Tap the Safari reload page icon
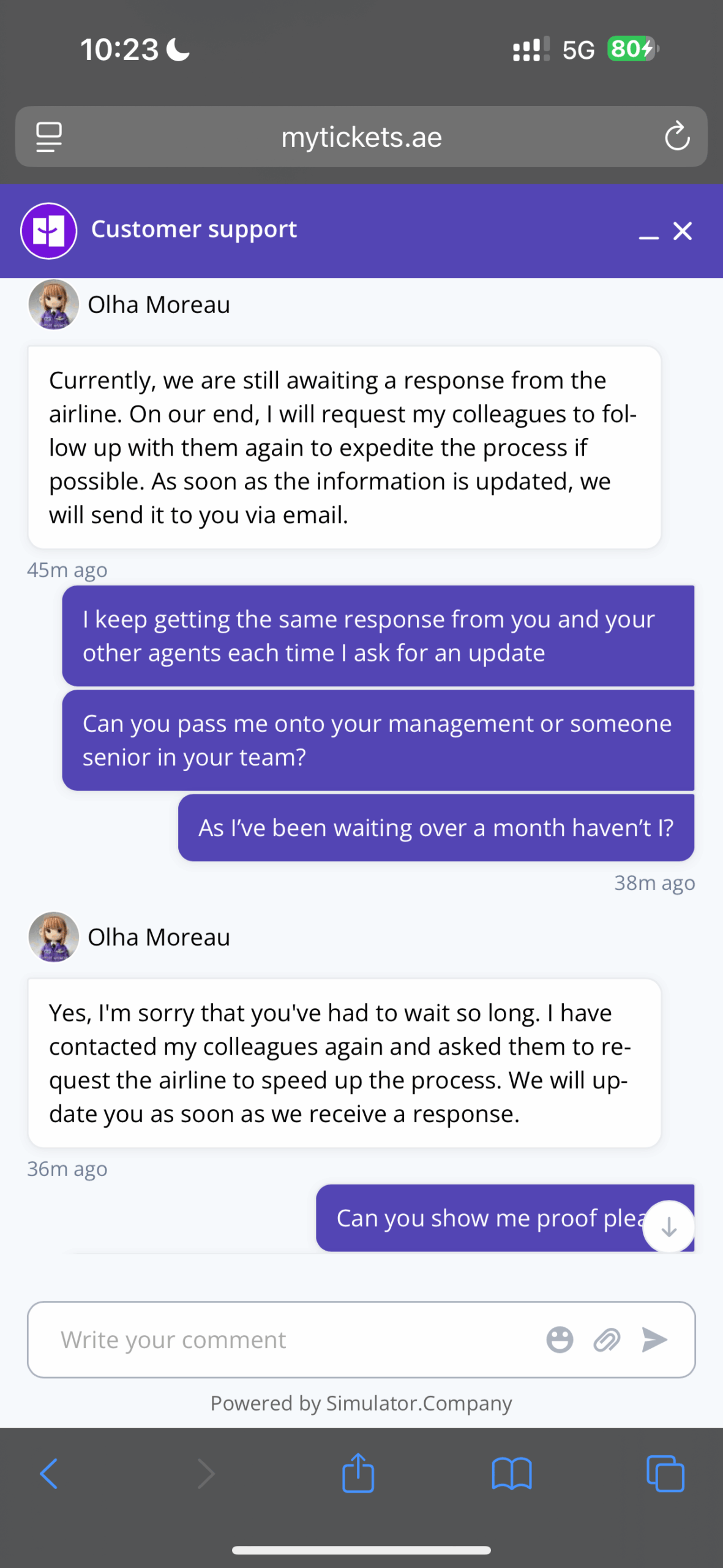 click(676, 137)
